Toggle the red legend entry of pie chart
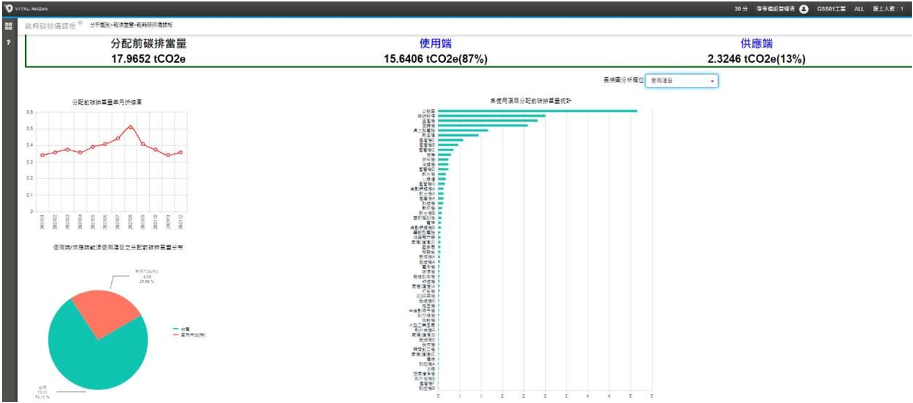The image size is (913, 403). [184, 334]
